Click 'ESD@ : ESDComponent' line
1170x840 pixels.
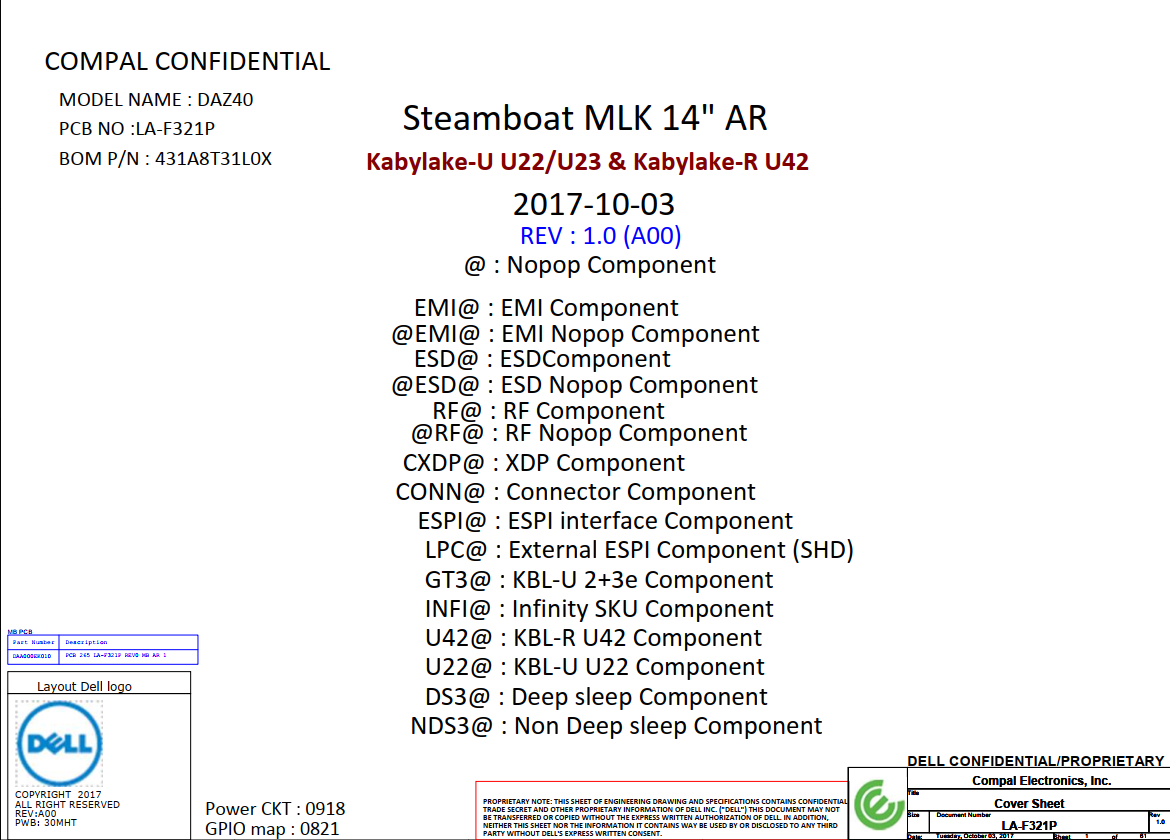tap(542, 359)
